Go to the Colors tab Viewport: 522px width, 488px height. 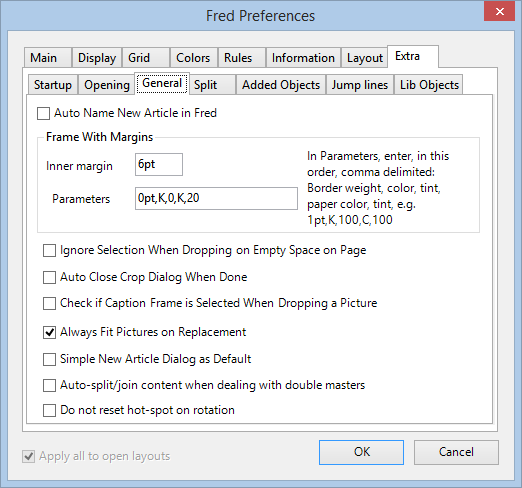(x=194, y=58)
